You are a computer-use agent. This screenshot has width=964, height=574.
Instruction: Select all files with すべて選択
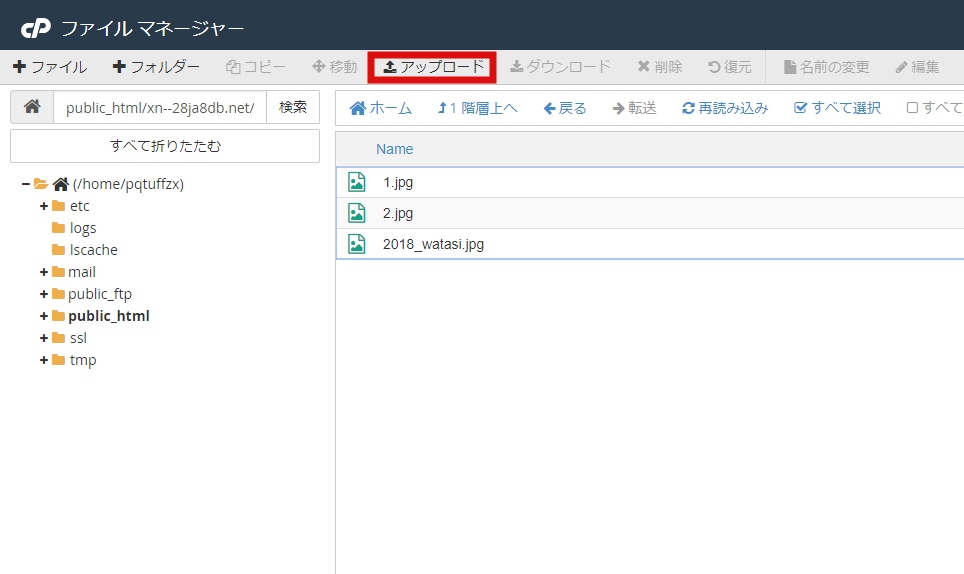pyautogui.click(x=837, y=108)
